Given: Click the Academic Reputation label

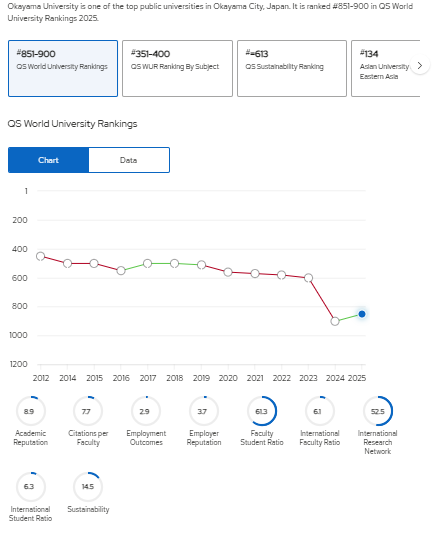Looking at the screenshot, I should [30, 438].
